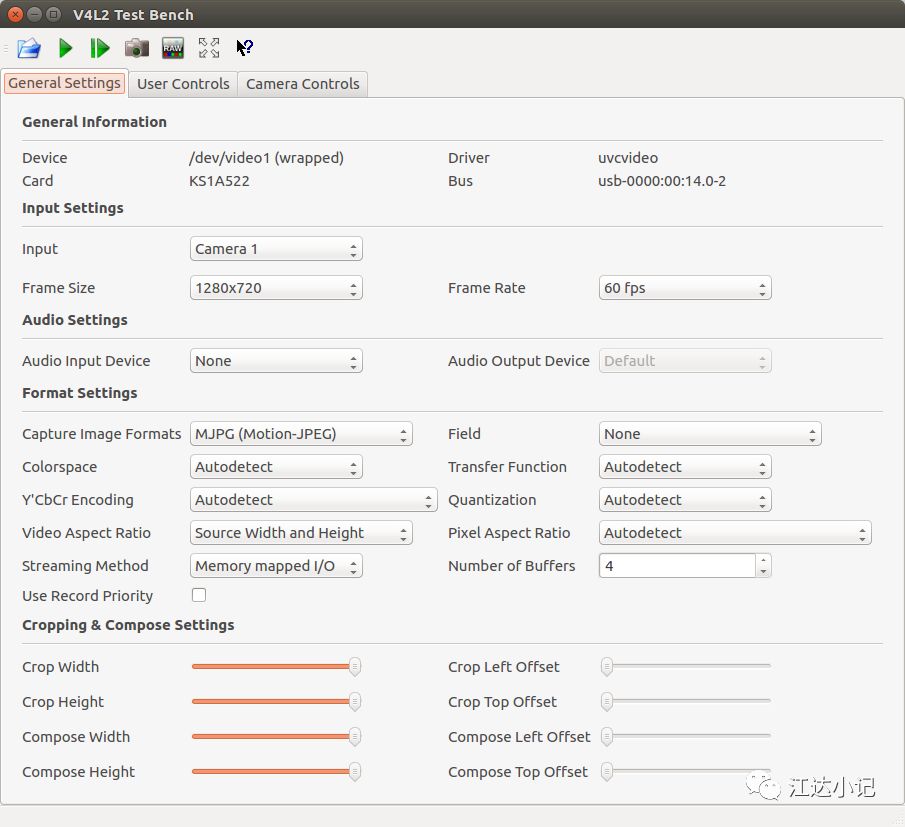The height and width of the screenshot is (827, 905).
Task: Enable Use Record Priority checkbox
Action: click(199, 595)
